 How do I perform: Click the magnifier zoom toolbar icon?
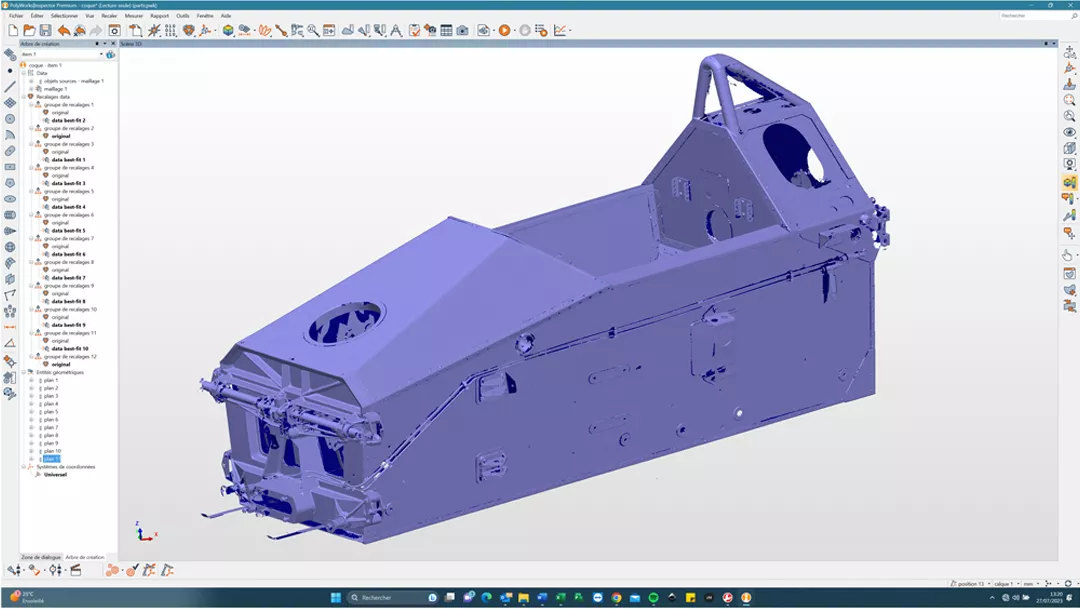[x=313, y=31]
